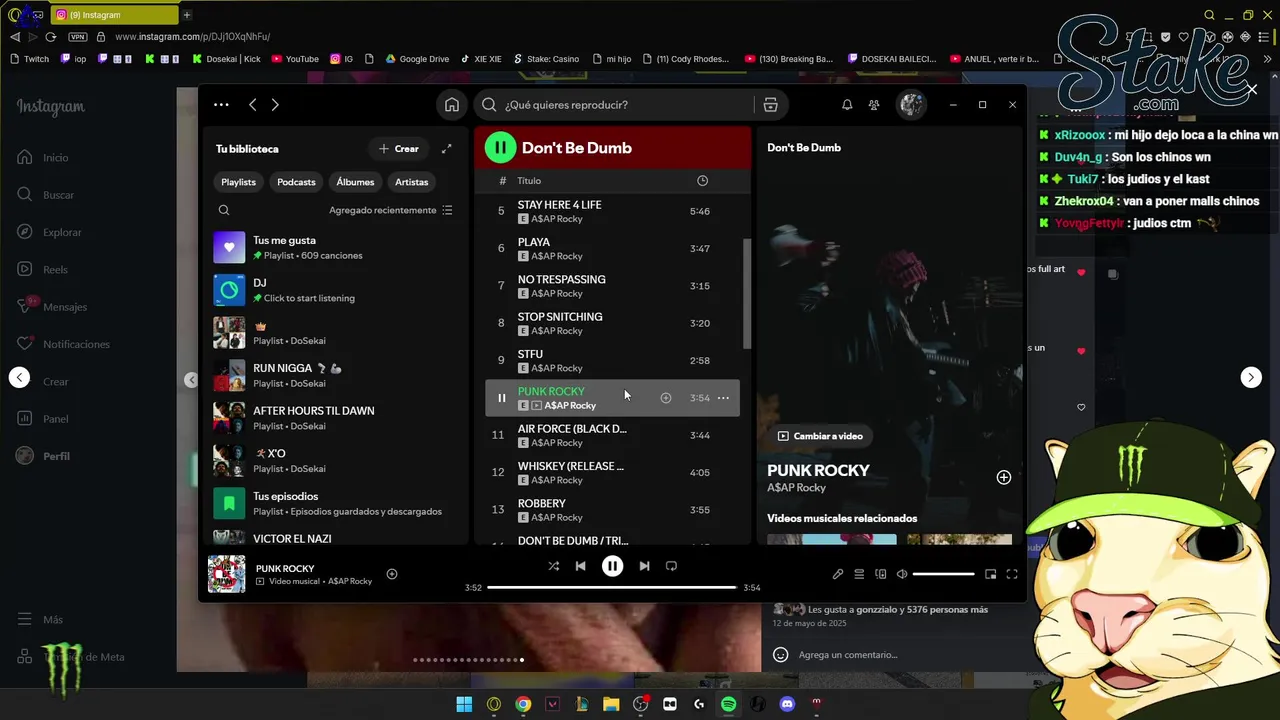Open Mensajes in the Instagram sidebar
The height and width of the screenshot is (720, 1280).
point(52,307)
